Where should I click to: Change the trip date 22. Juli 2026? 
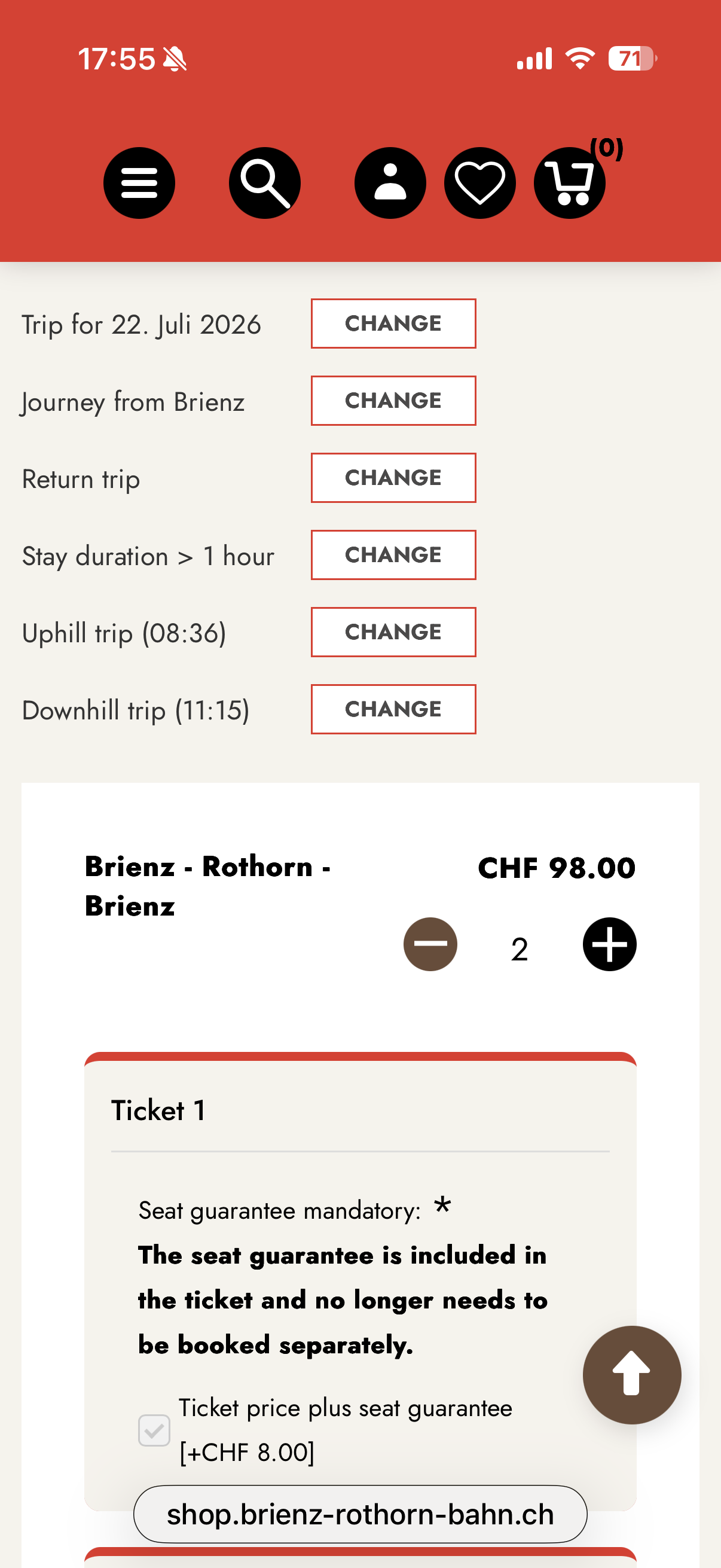pos(393,323)
